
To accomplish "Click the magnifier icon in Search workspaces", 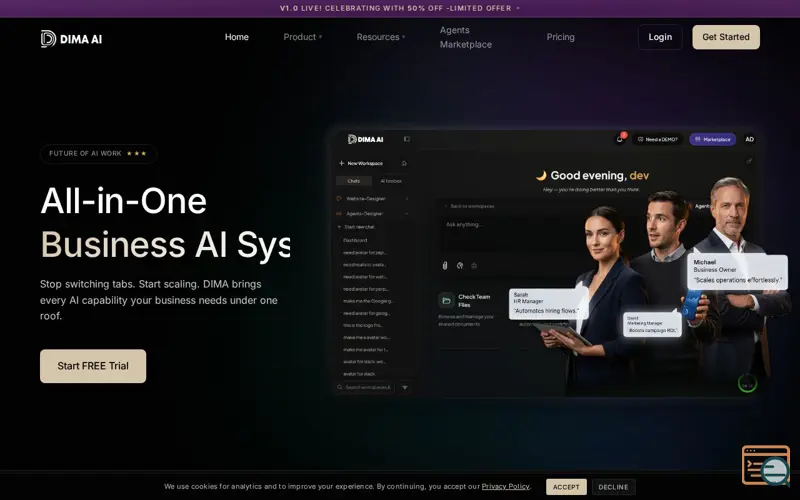I will pyautogui.click(x=340, y=387).
